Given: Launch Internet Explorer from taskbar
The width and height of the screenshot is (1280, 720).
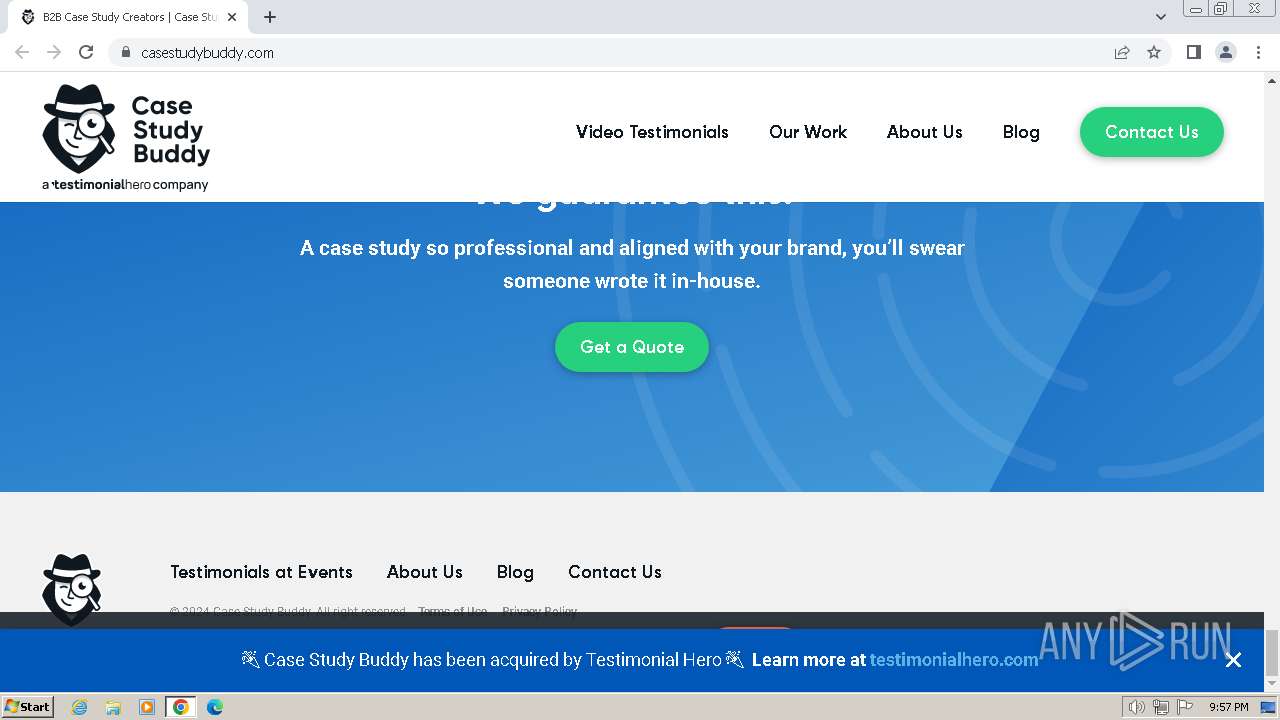Looking at the screenshot, I should pyautogui.click(x=79, y=707).
